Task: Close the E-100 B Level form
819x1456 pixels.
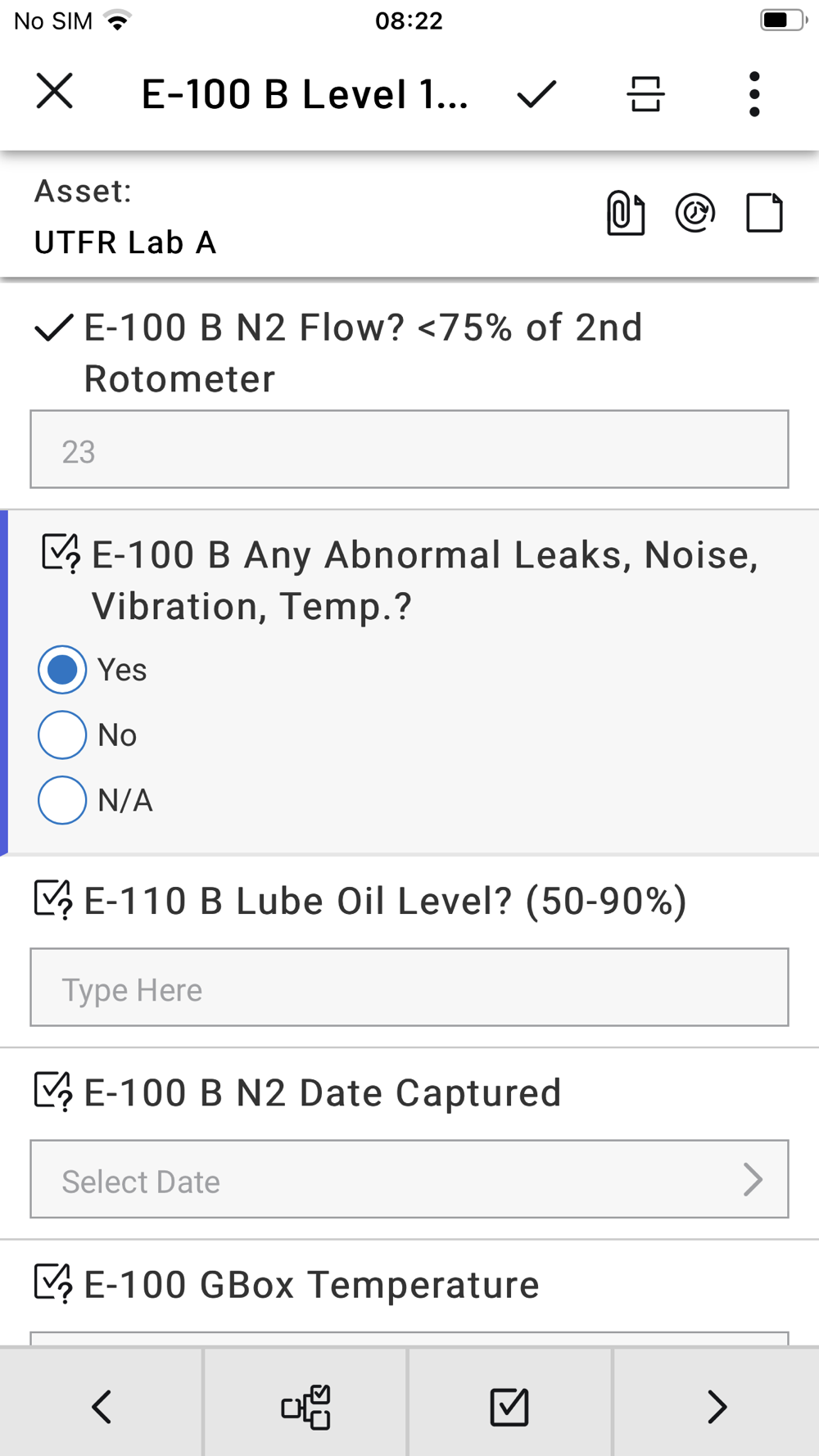Action: point(55,91)
